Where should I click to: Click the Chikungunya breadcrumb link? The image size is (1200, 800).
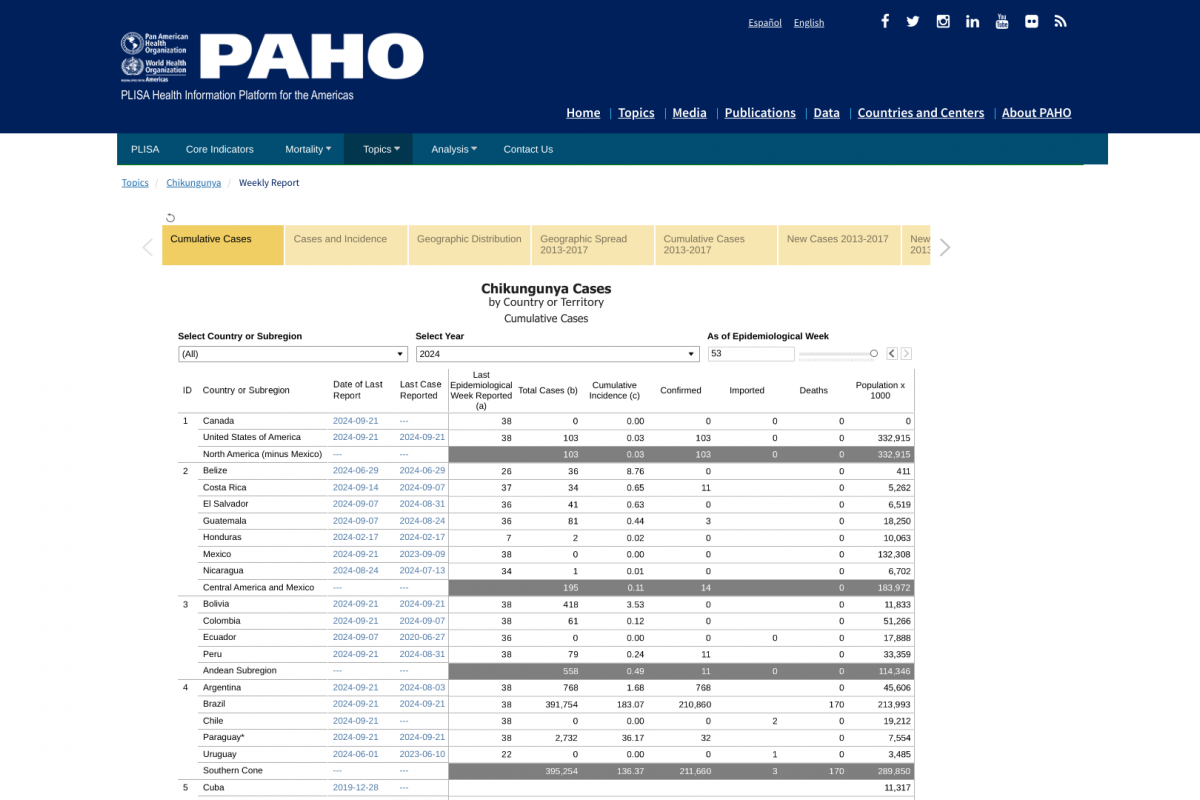pyautogui.click(x=193, y=183)
